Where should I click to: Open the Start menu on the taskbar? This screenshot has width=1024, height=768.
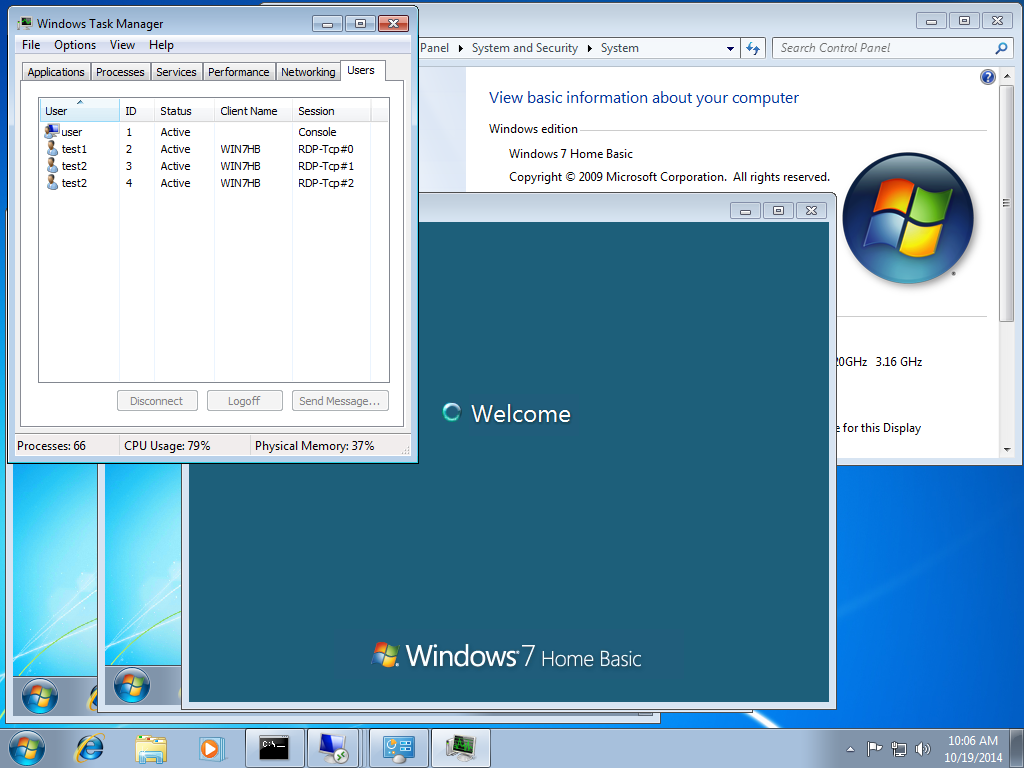(27, 748)
